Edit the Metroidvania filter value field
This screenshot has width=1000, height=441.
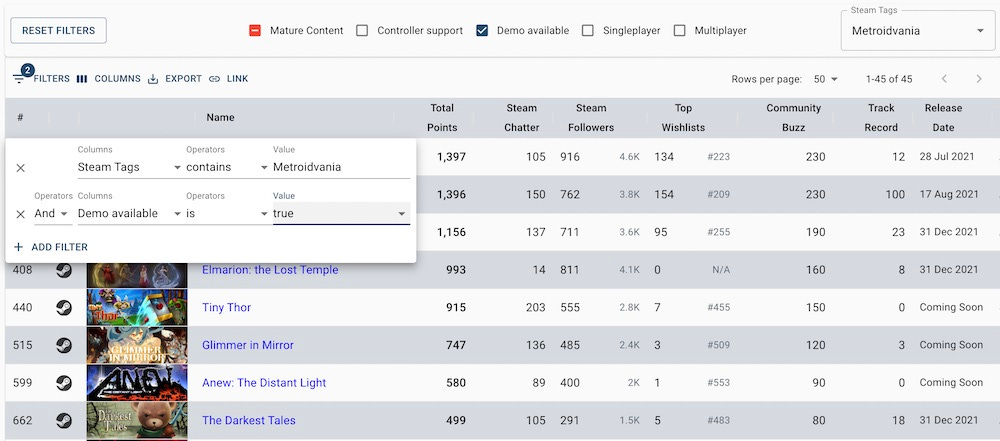(x=341, y=167)
